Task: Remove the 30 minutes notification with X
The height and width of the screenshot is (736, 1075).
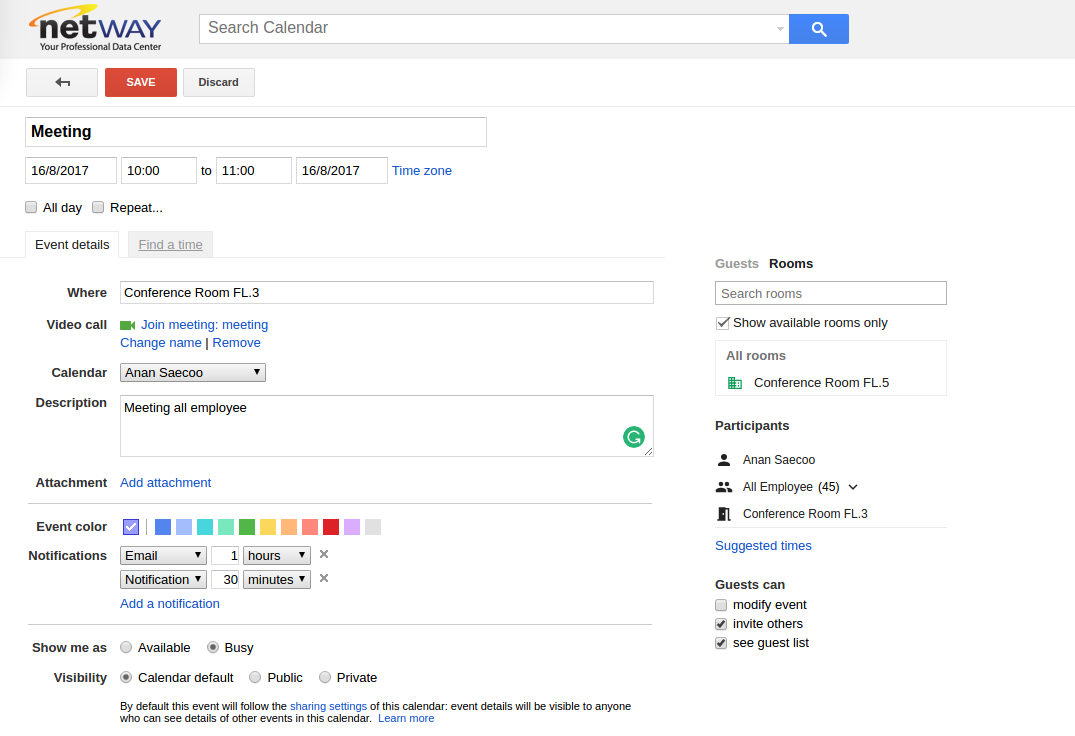Action: click(x=324, y=579)
